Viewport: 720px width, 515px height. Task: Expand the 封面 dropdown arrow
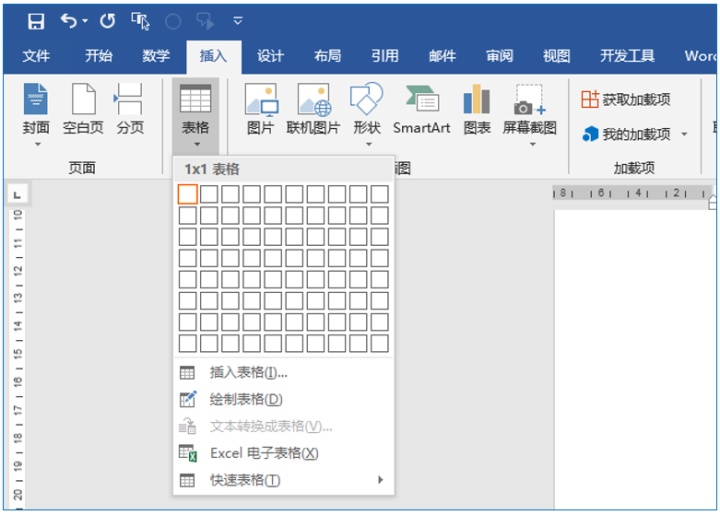(38, 144)
